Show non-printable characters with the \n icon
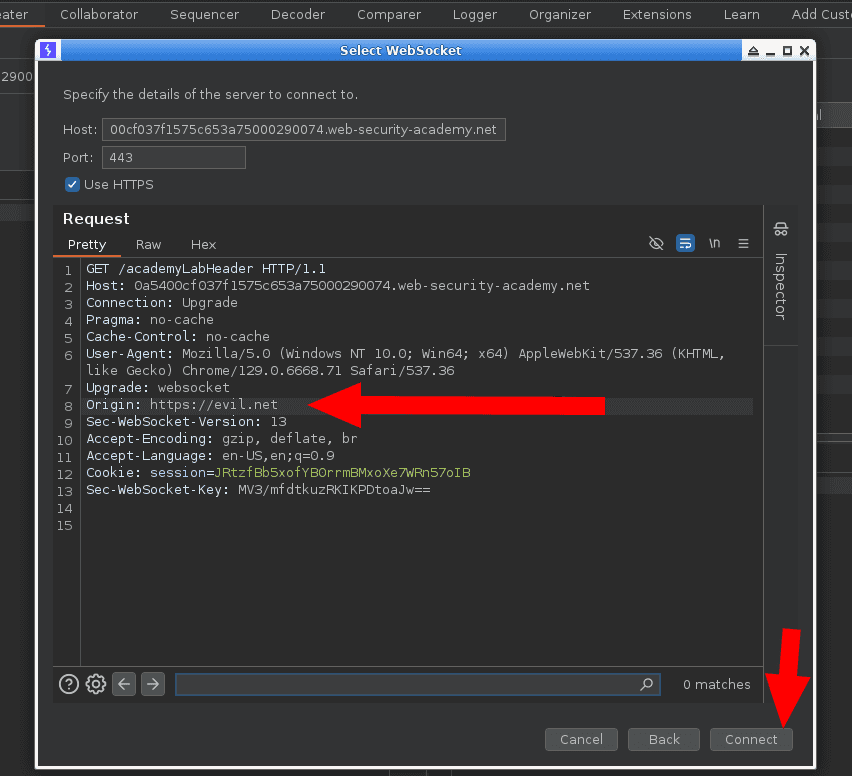The height and width of the screenshot is (776, 852). [x=714, y=243]
